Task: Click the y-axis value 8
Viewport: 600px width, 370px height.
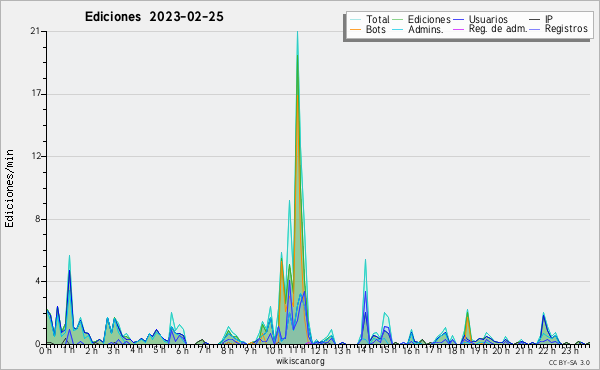Action: 38,219
